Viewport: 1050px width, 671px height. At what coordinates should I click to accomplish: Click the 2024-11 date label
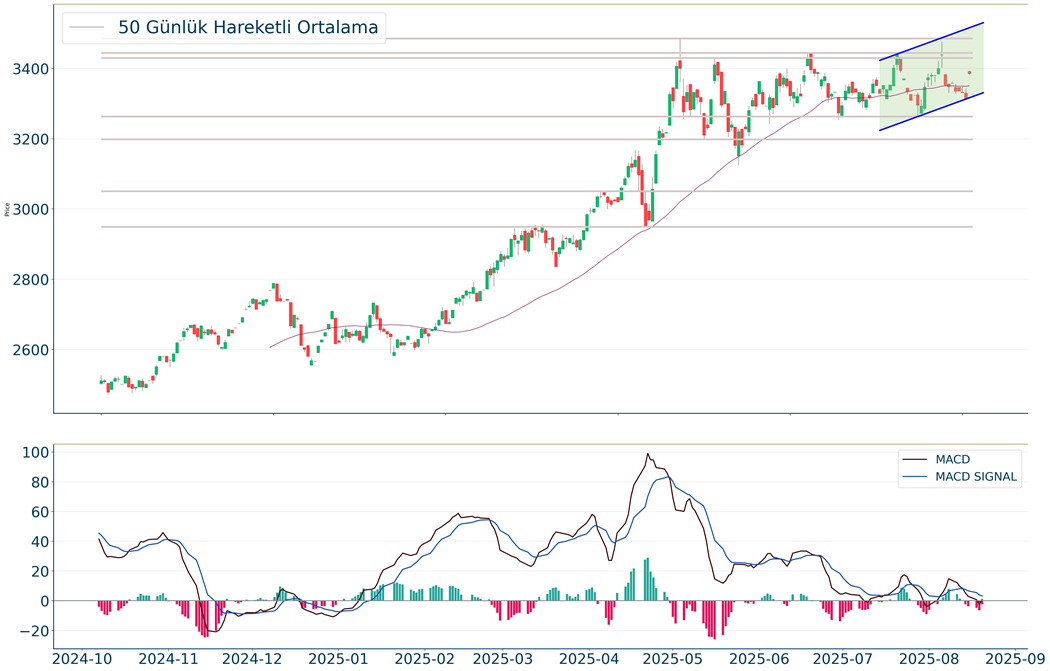pos(168,659)
